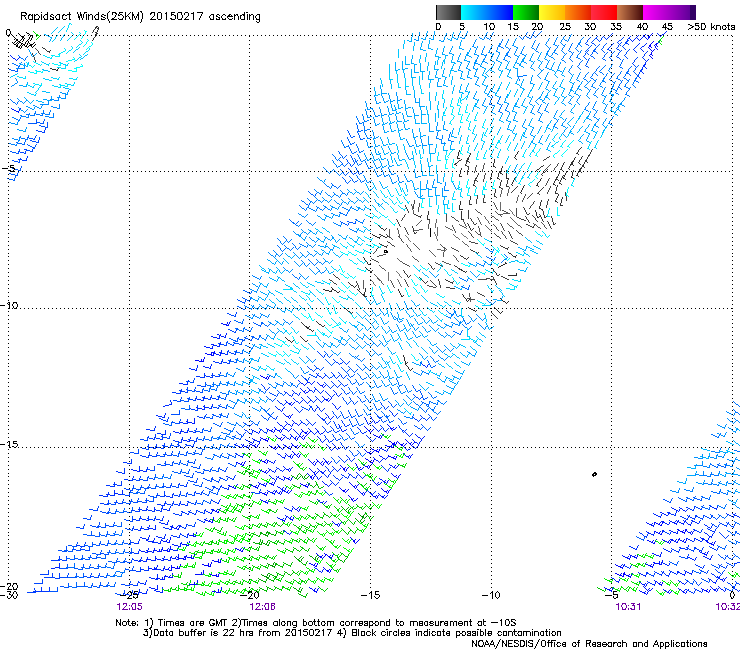Click the "-10" longitude label on the bottom axis
Viewport: 740px width, 650px height.
pyautogui.click(x=491, y=595)
